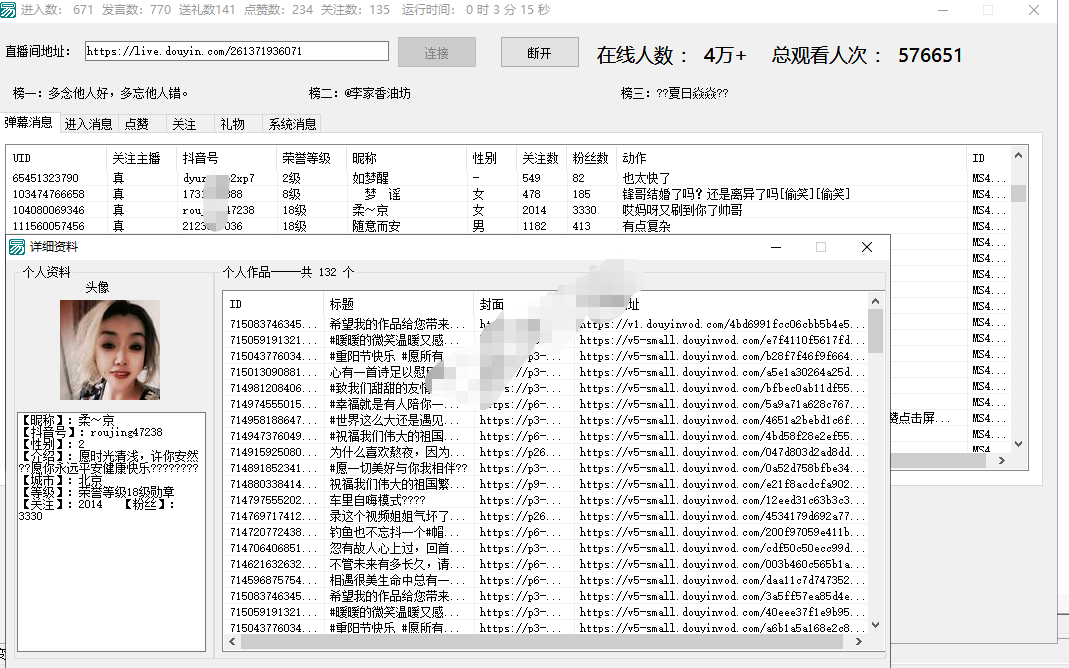Maximize the 详细资料 window
This screenshot has width=1069, height=668.
tap(821, 247)
